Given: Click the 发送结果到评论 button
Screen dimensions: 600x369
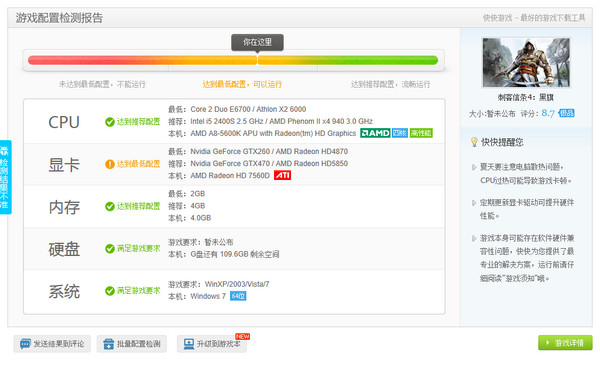Looking at the screenshot, I should (52, 344).
